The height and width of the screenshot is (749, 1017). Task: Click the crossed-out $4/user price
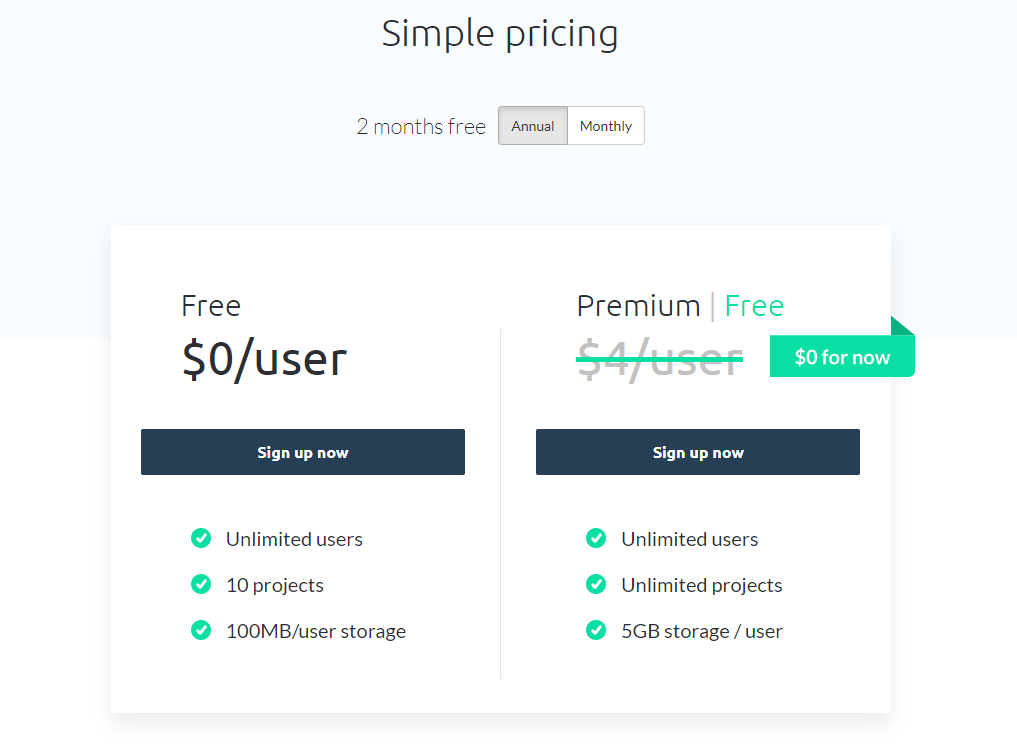pos(660,359)
